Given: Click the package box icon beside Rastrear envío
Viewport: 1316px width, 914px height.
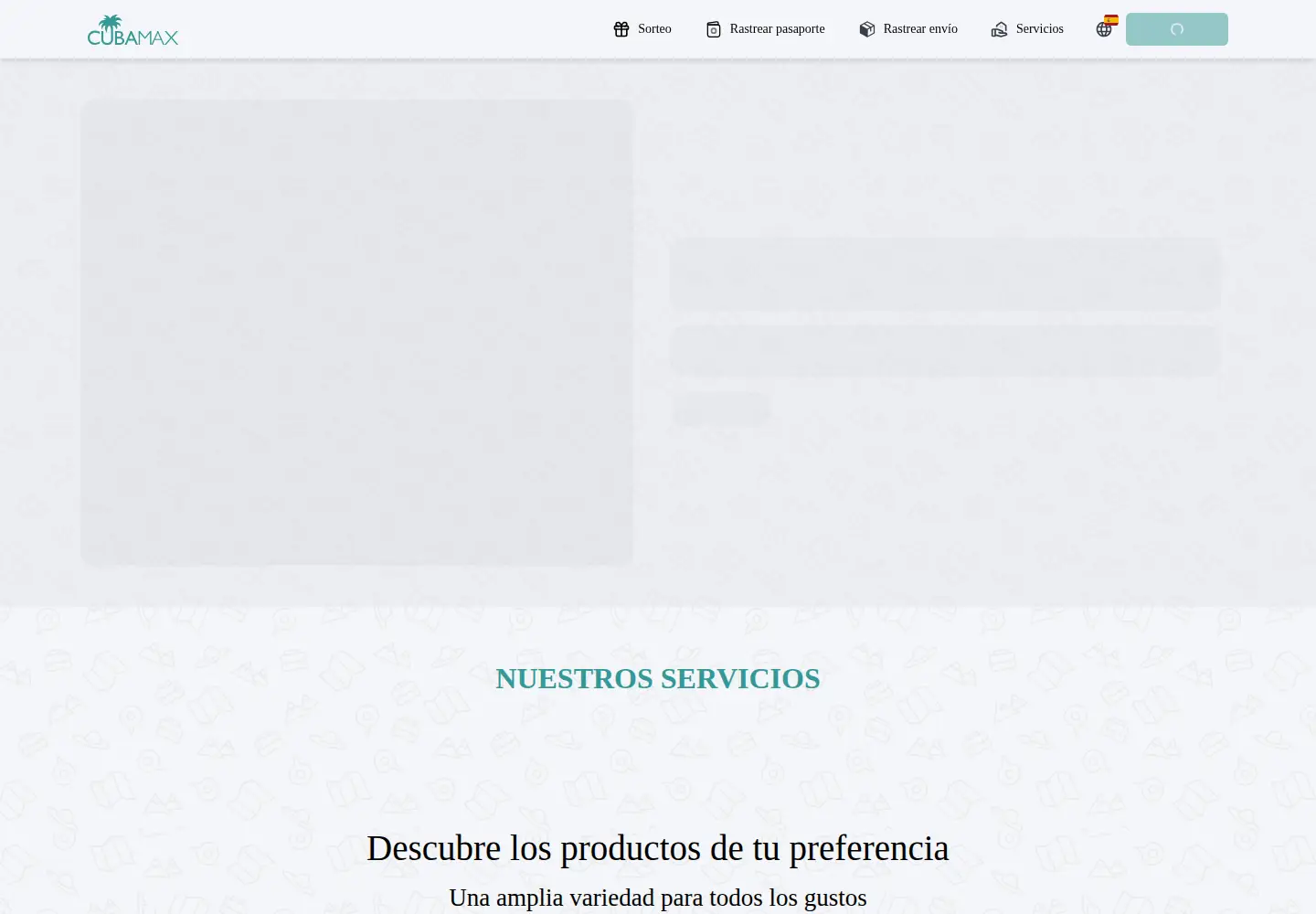Looking at the screenshot, I should coord(867,29).
